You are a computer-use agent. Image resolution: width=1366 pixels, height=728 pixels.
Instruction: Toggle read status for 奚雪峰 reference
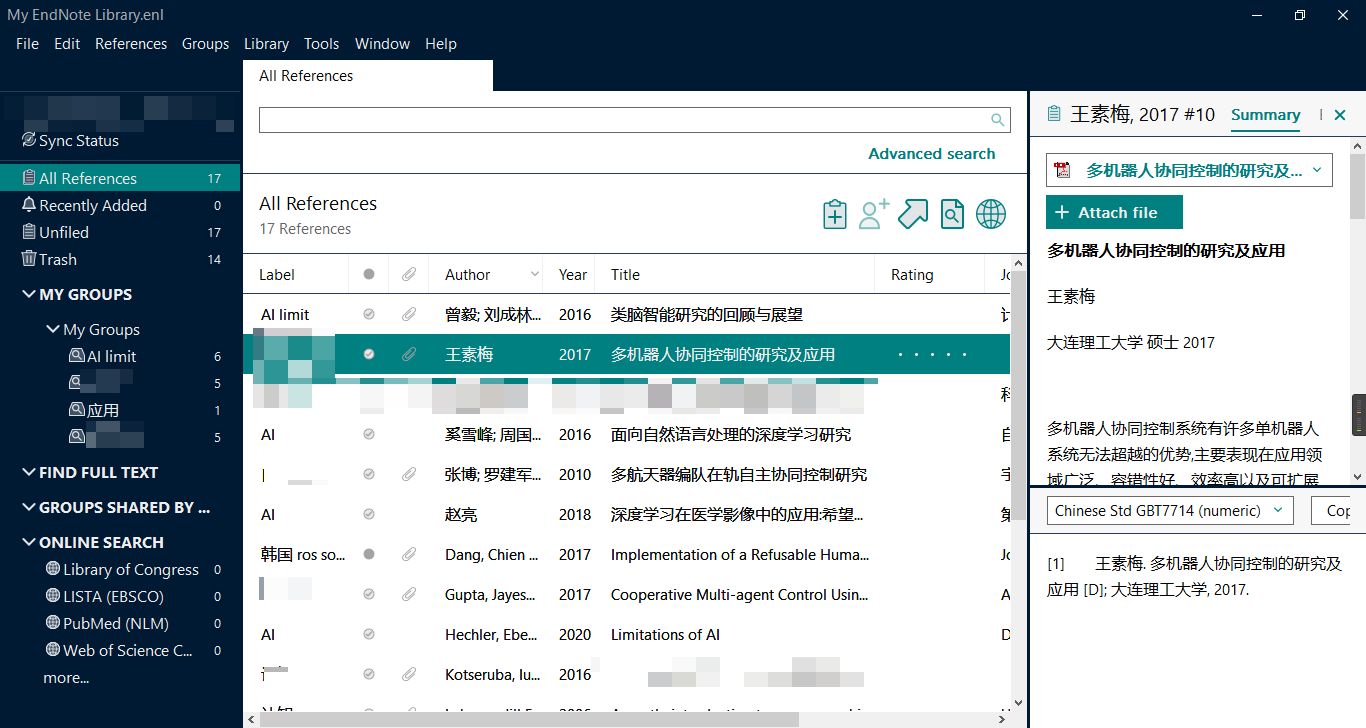(369, 434)
